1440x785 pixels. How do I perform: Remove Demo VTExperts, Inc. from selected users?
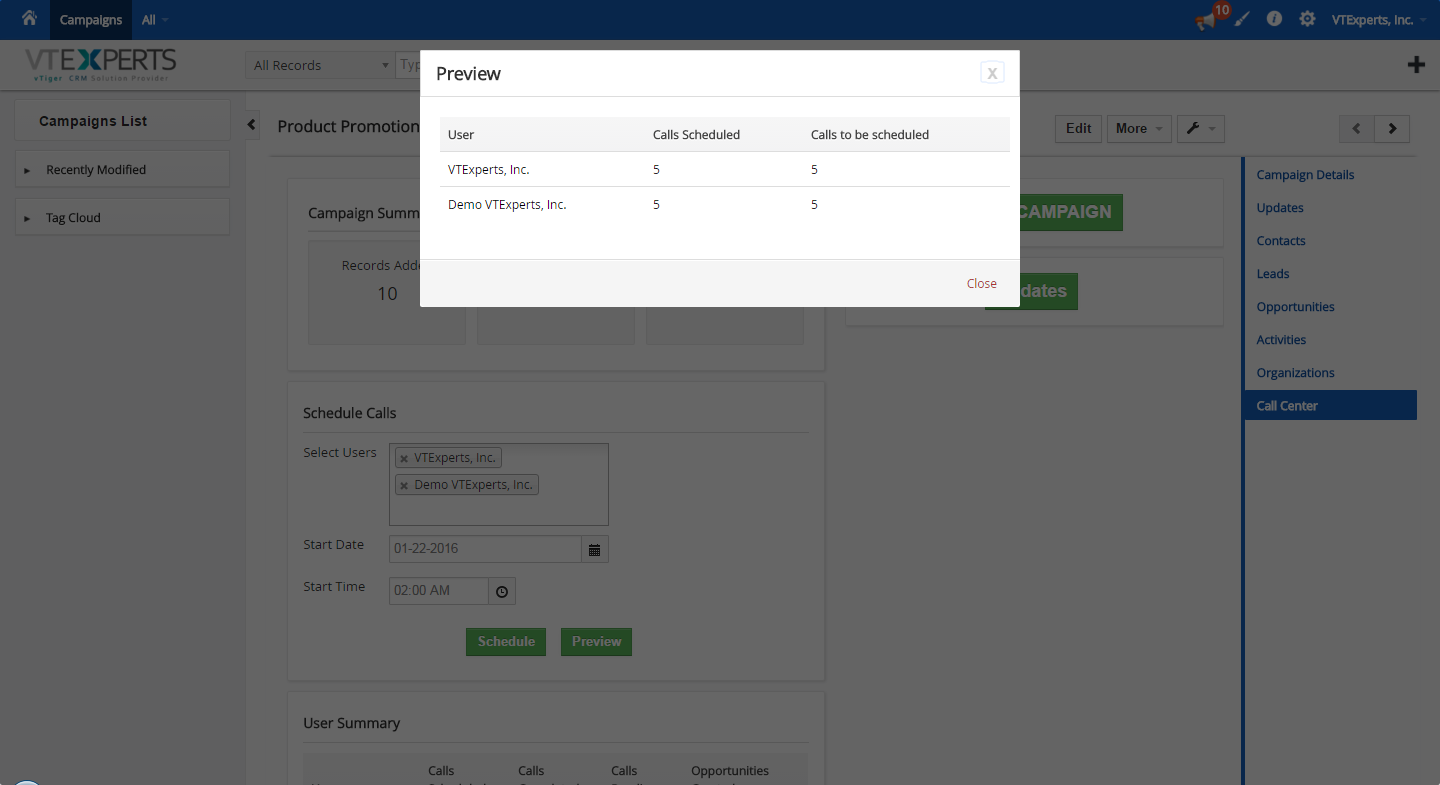click(x=404, y=485)
